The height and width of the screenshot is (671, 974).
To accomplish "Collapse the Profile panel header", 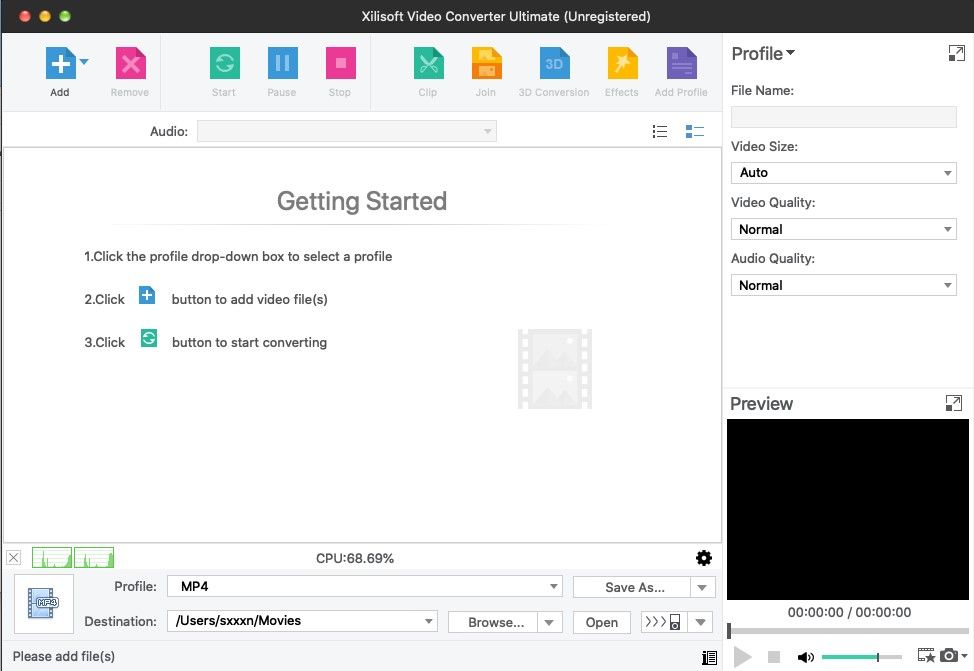I will (x=763, y=53).
